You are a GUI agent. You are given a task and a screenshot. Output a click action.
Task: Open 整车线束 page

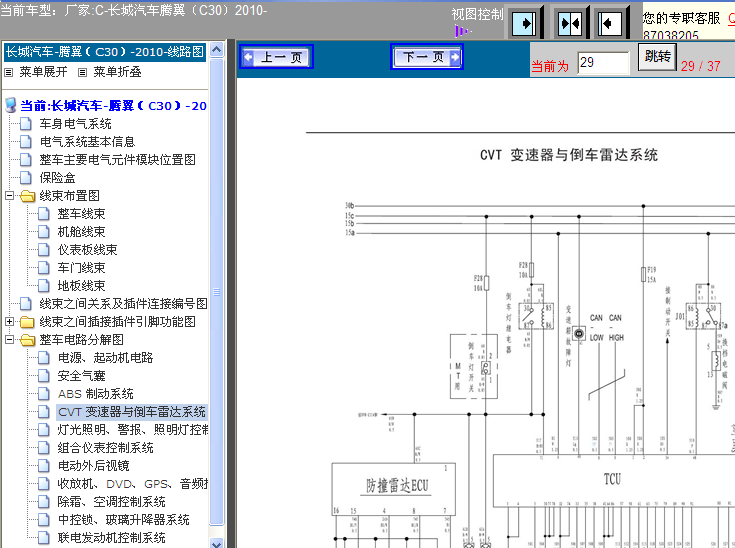(81, 214)
